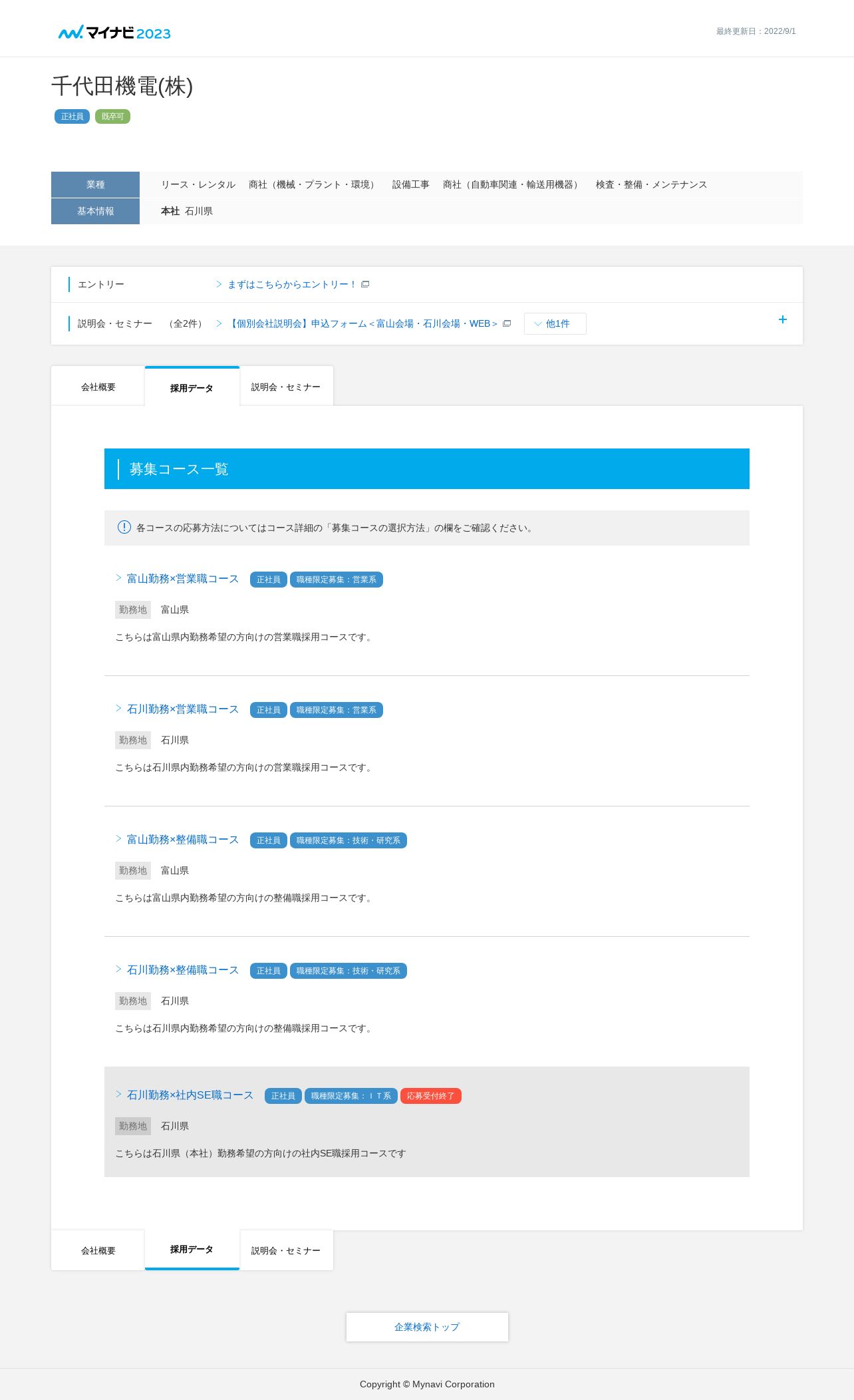854x1400 pixels.
Task: Open the 石川勤務×整備職コース link
Action: [x=183, y=969]
